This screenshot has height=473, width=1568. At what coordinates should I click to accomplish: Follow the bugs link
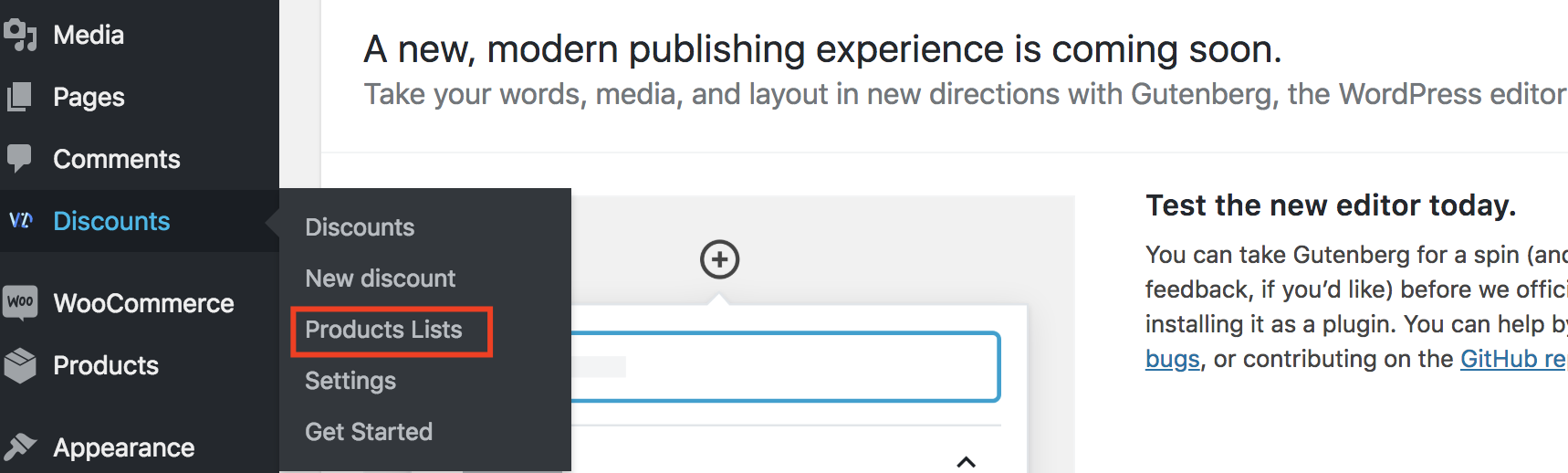(1173, 359)
